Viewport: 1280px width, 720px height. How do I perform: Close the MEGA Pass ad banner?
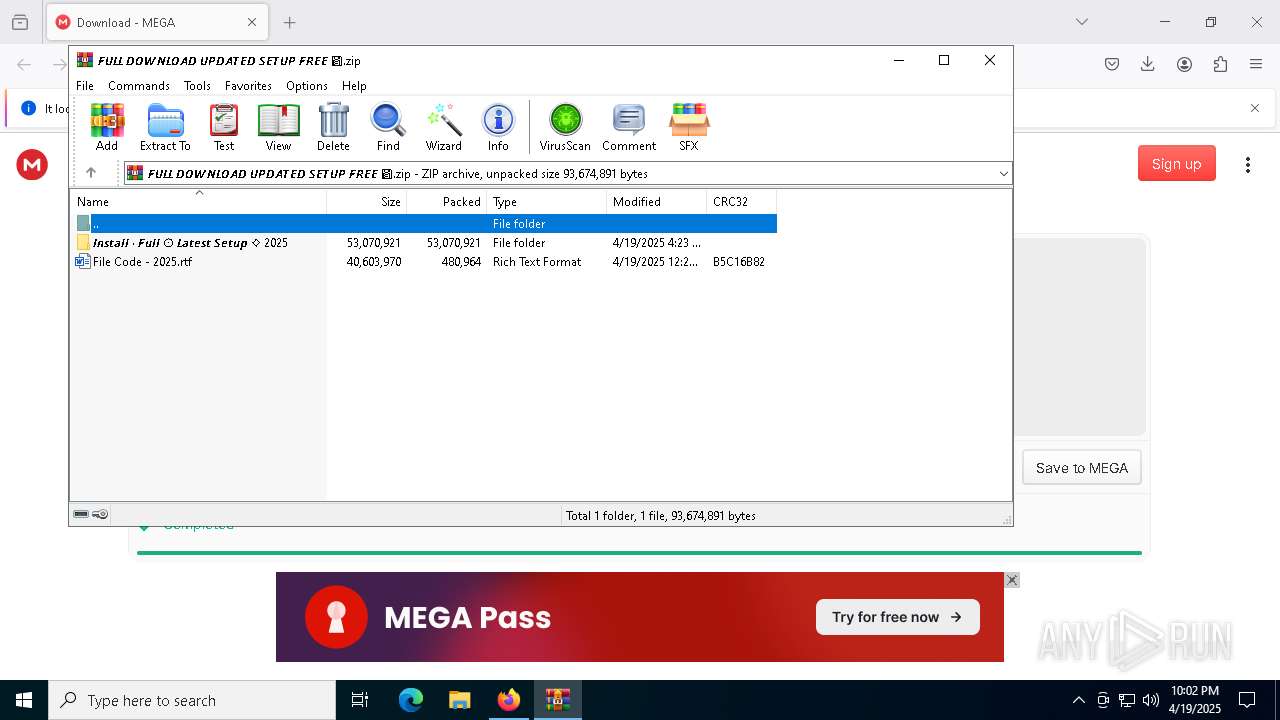tap(1012, 580)
